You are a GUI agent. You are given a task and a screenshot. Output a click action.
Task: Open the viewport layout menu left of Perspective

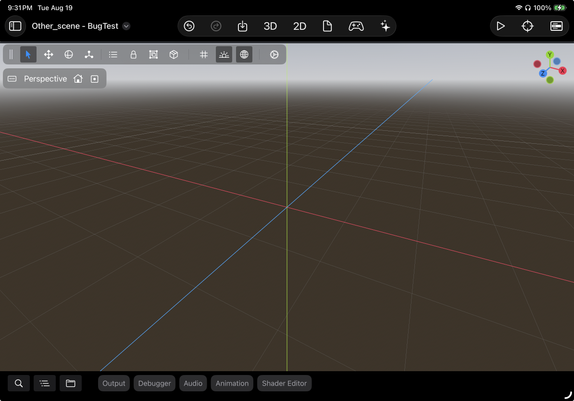12,79
